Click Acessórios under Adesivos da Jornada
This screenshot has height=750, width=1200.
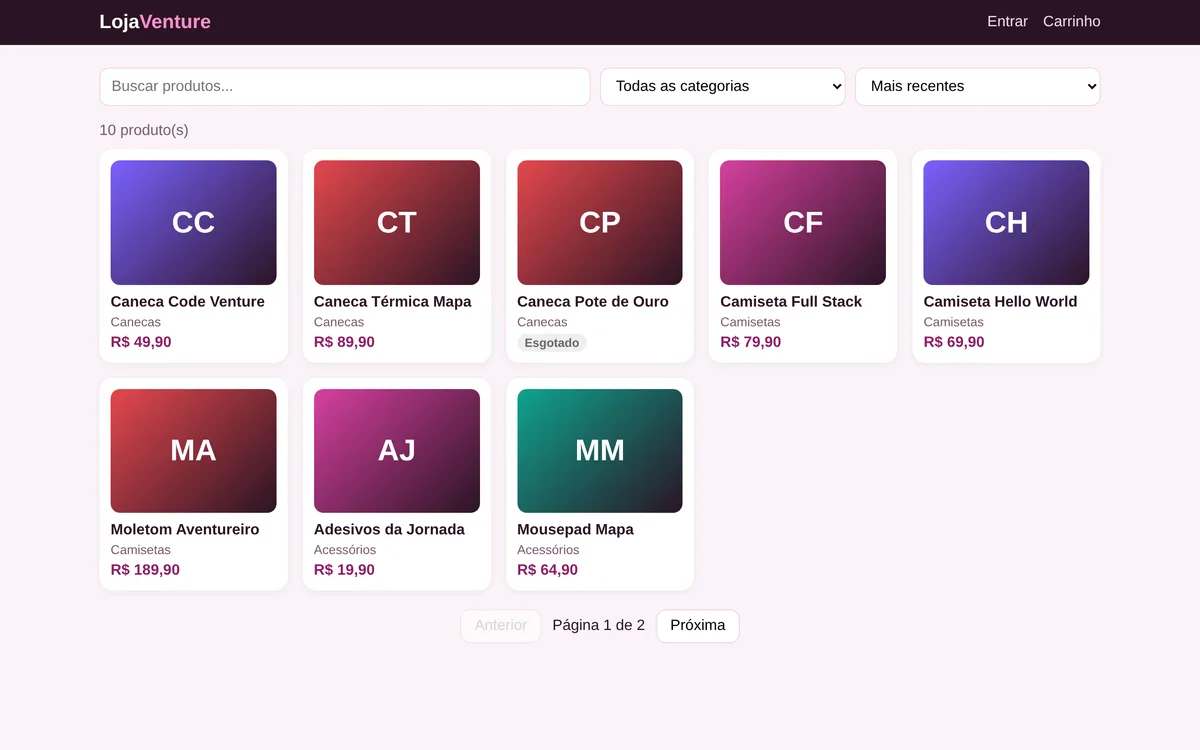click(345, 550)
